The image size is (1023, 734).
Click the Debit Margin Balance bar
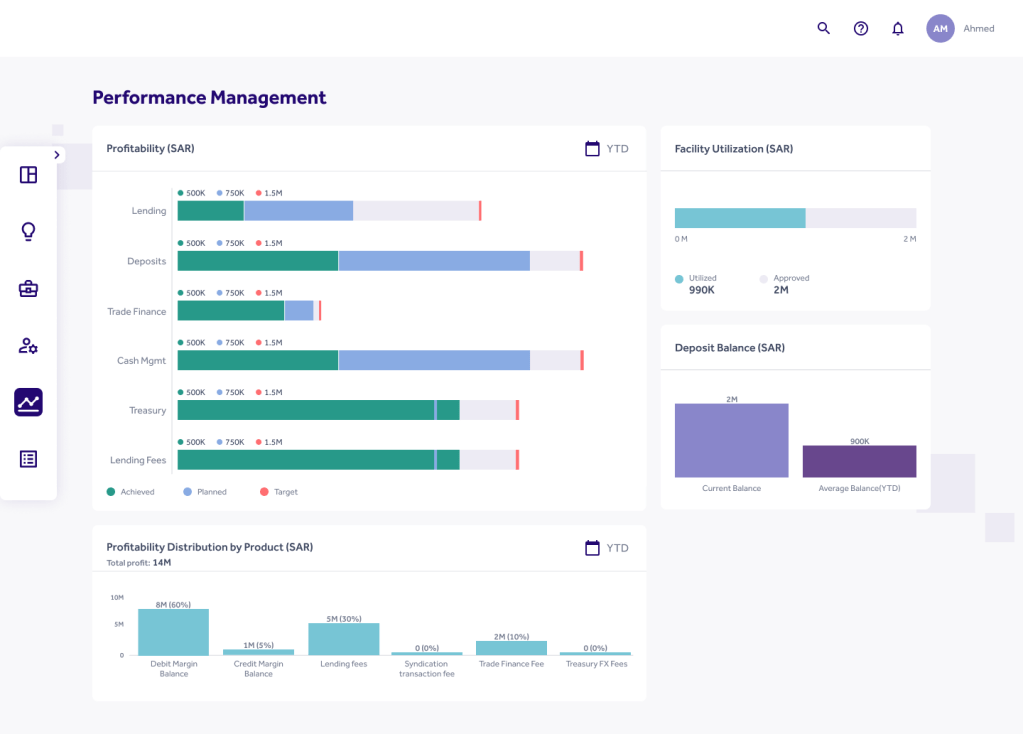(x=173, y=631)
